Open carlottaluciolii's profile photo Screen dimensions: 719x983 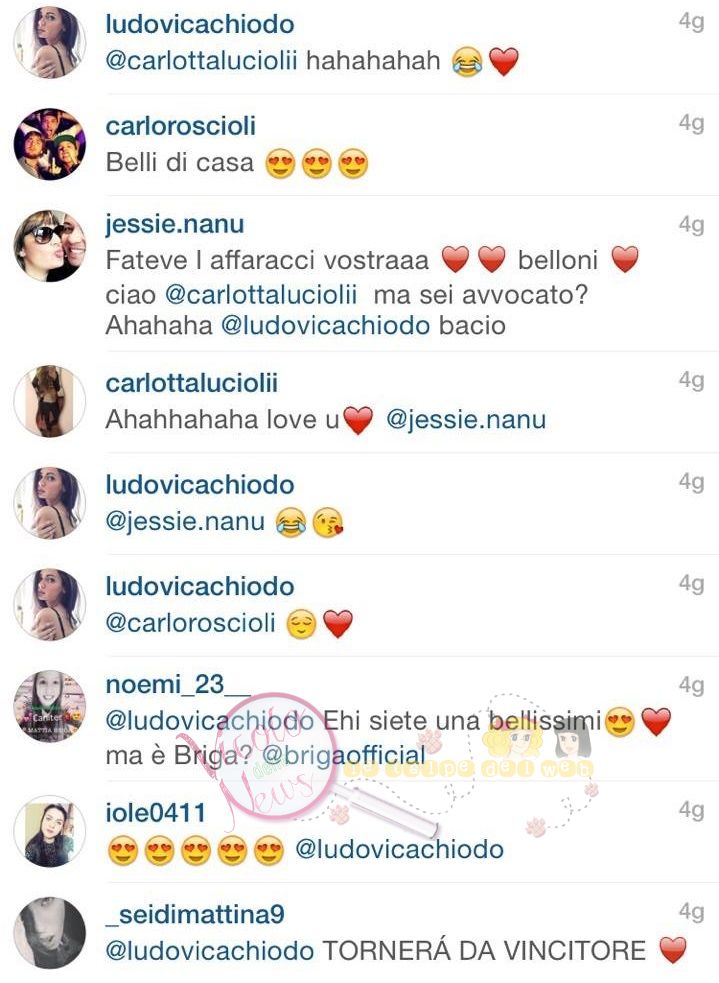(x=50, y=401)
